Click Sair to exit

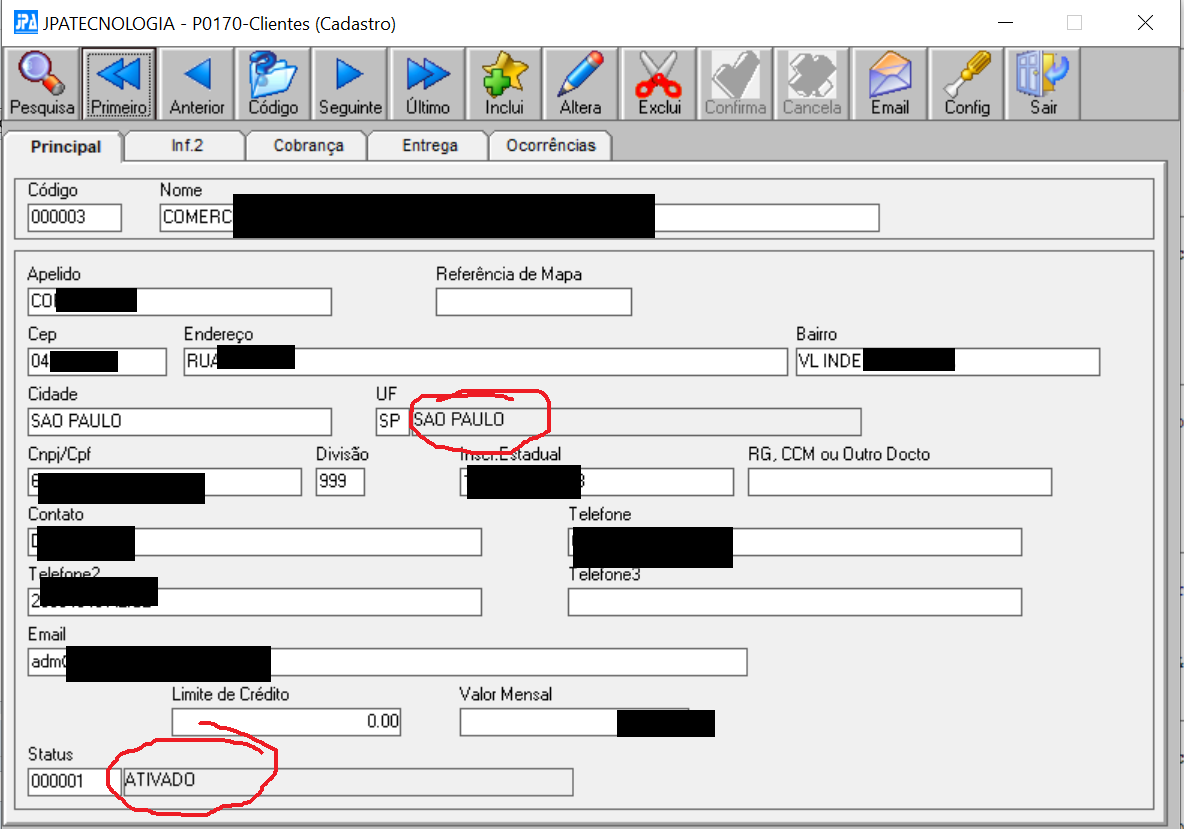click(x=1044, y=83)
